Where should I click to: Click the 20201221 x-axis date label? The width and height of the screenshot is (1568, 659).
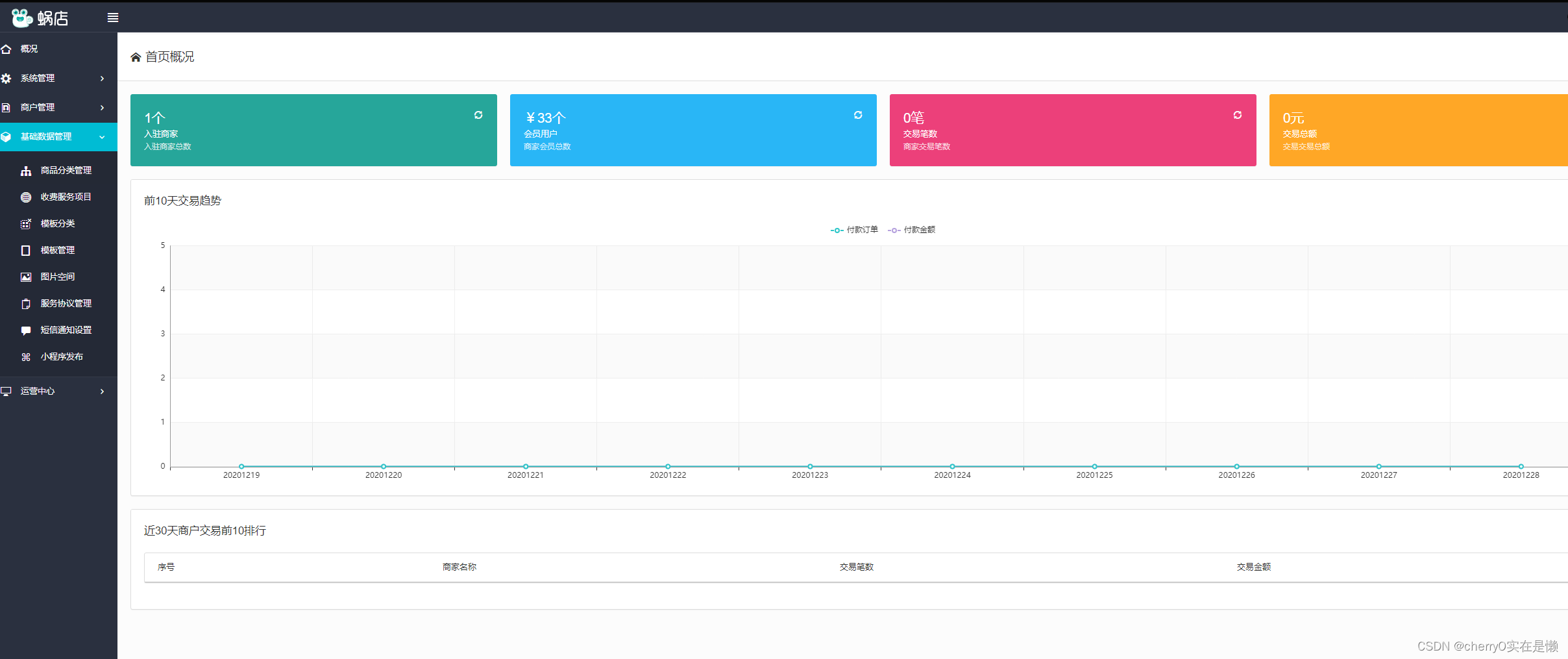[x=526, y=475]
